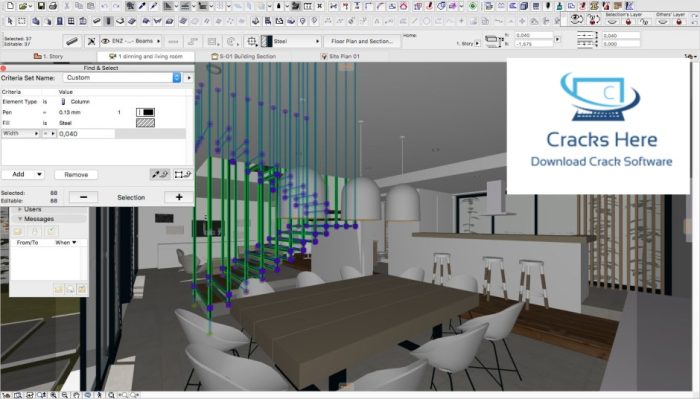Click the beam height field 0,040
The image size is (700, 399).
(534, 35)
